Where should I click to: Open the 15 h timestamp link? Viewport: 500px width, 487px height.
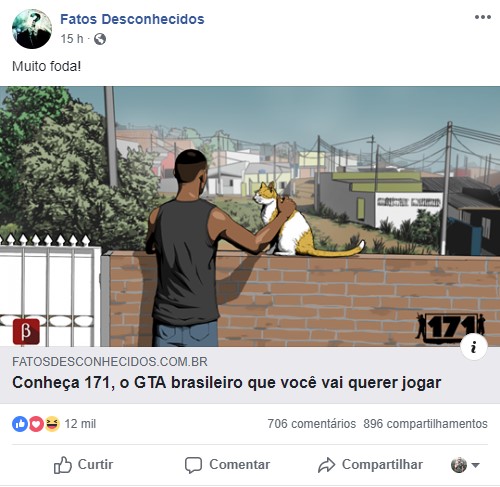pos(72,39)
